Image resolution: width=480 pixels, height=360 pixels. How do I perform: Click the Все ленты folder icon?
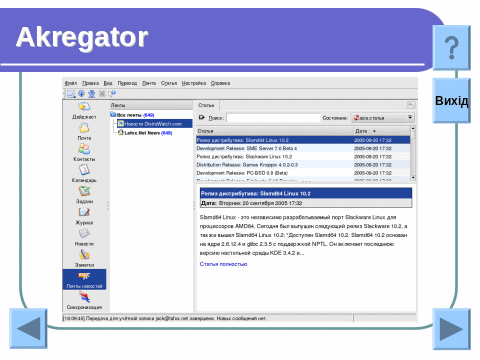pos(113,115)
